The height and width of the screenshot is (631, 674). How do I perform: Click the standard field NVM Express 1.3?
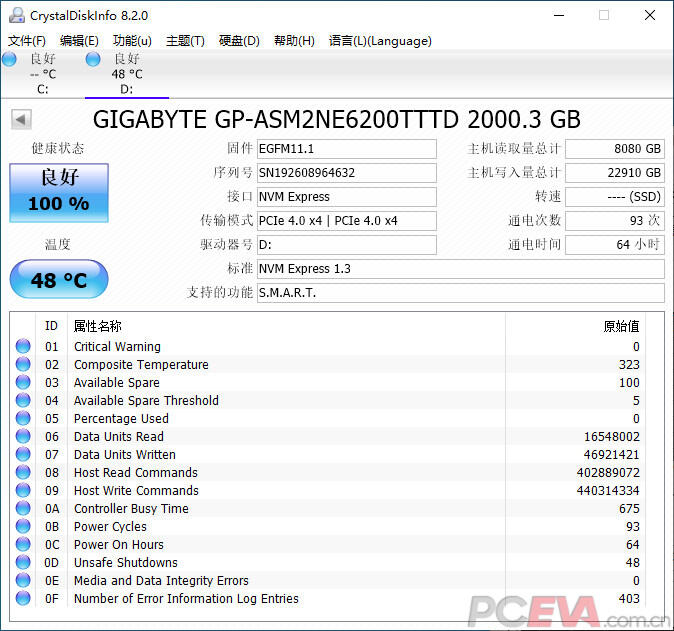coord(461,269)
